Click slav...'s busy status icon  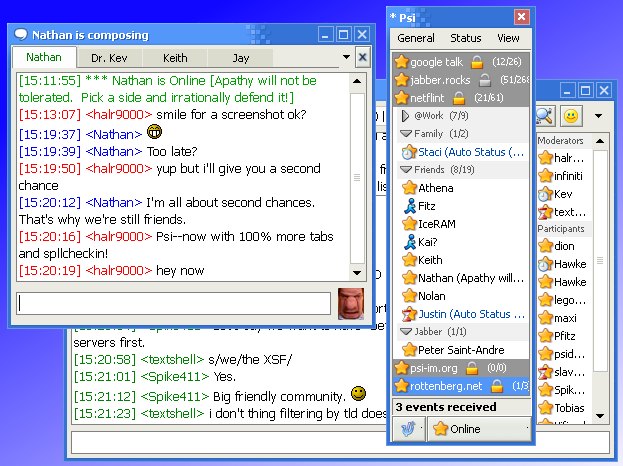pos(546,372)
